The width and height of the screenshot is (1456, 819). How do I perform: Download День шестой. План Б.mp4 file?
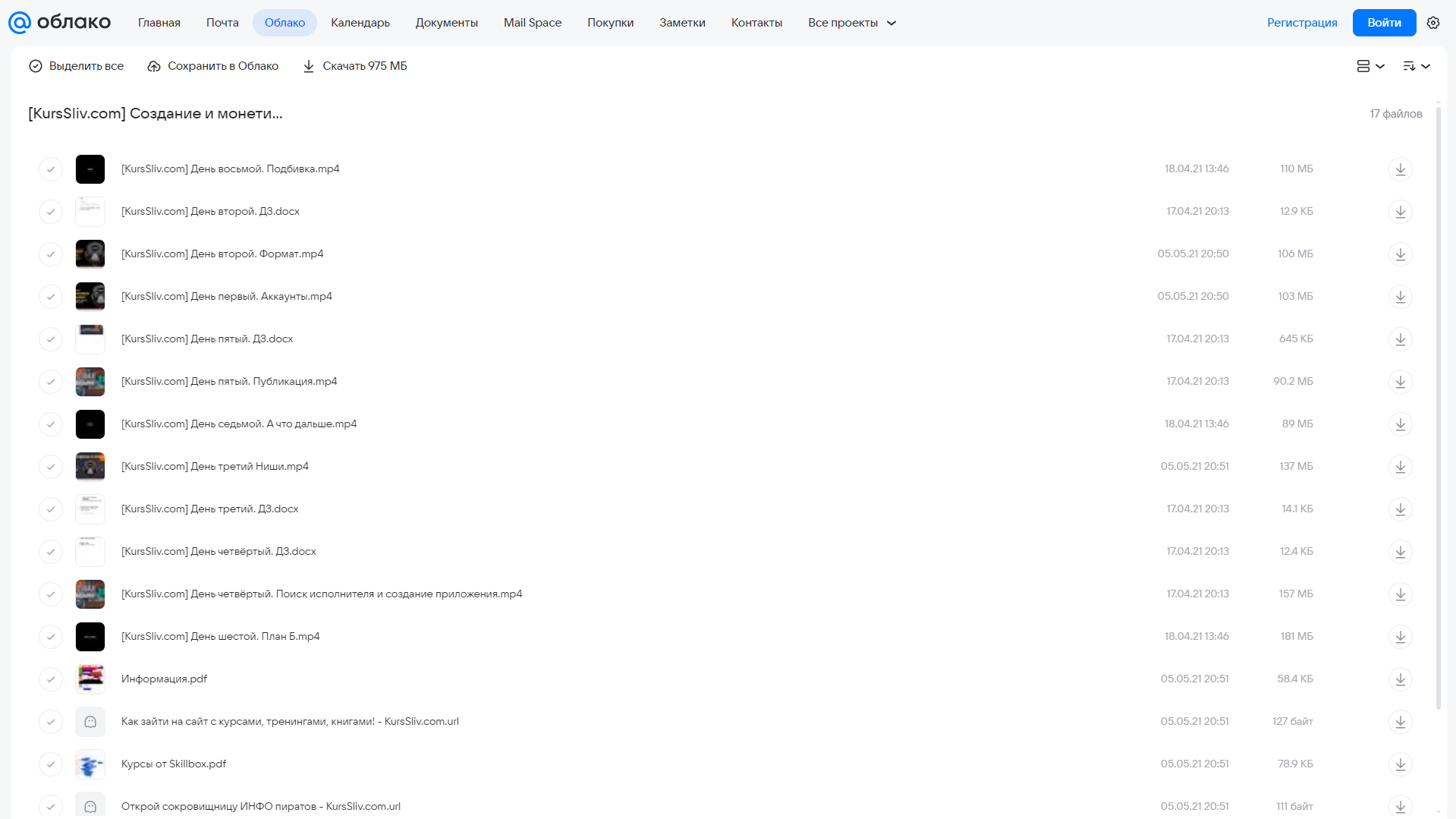tap(1401, 637)
